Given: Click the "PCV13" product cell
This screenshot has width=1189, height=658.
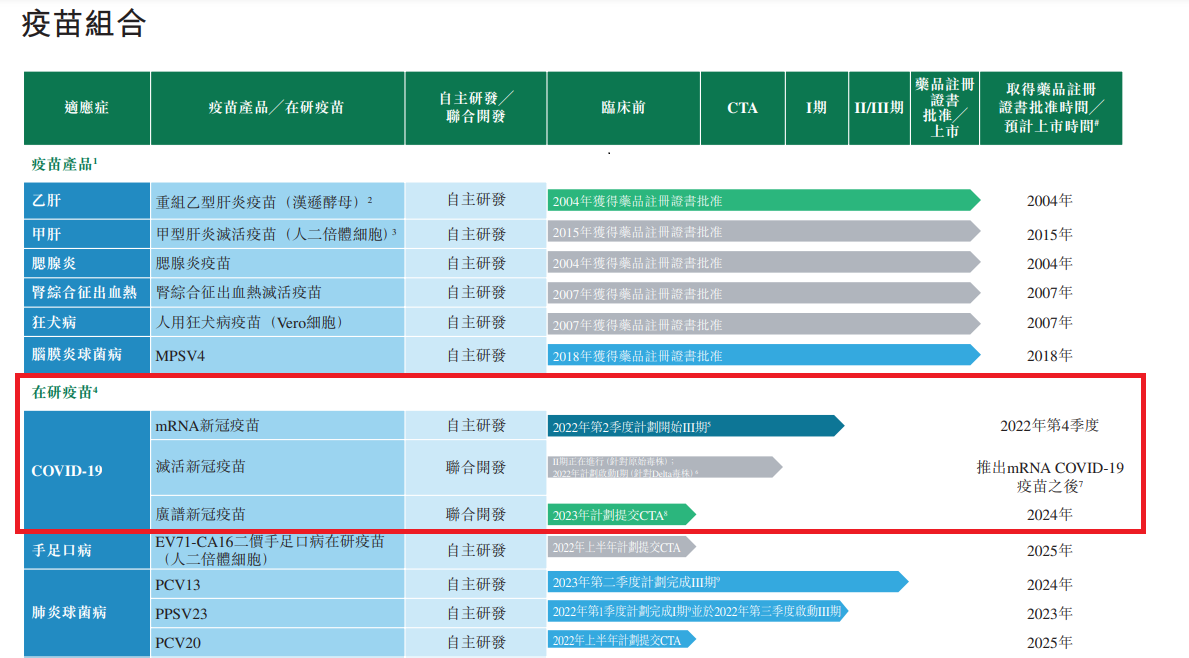Looking at the screenshot, I should click(x=278, y=584).
